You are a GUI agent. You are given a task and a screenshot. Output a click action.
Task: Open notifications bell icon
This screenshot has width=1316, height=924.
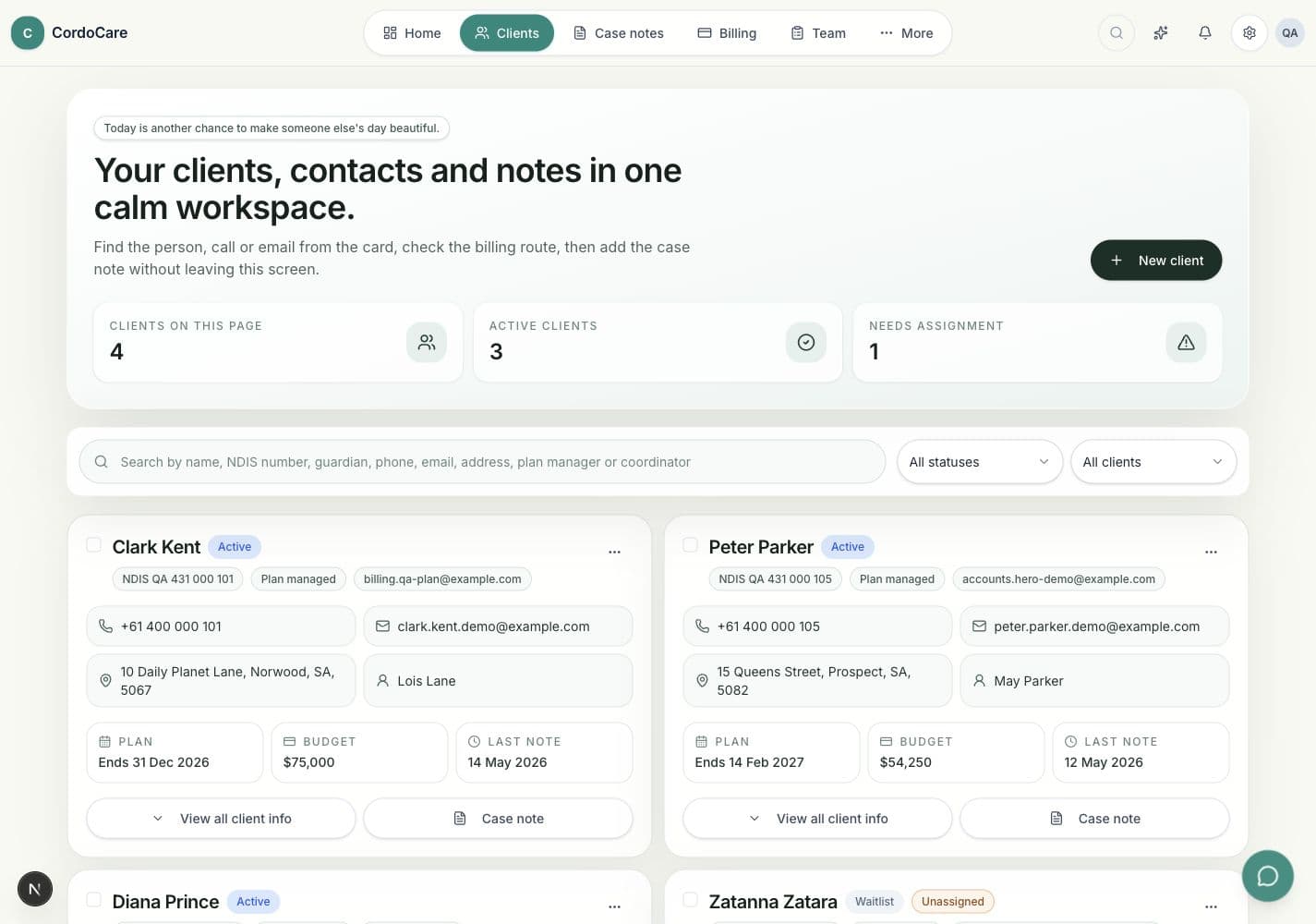(1205, 32)
